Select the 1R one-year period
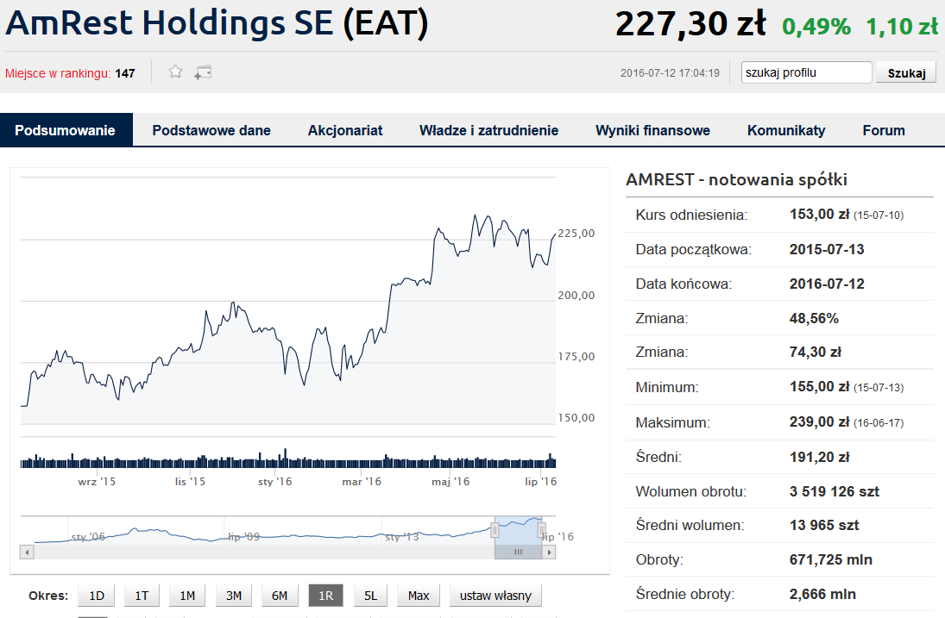 tap(326, 595)
